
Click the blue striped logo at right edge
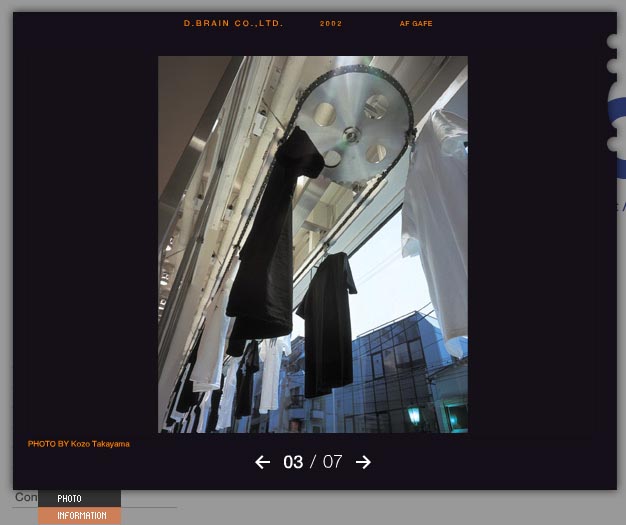tap(620, 110)
